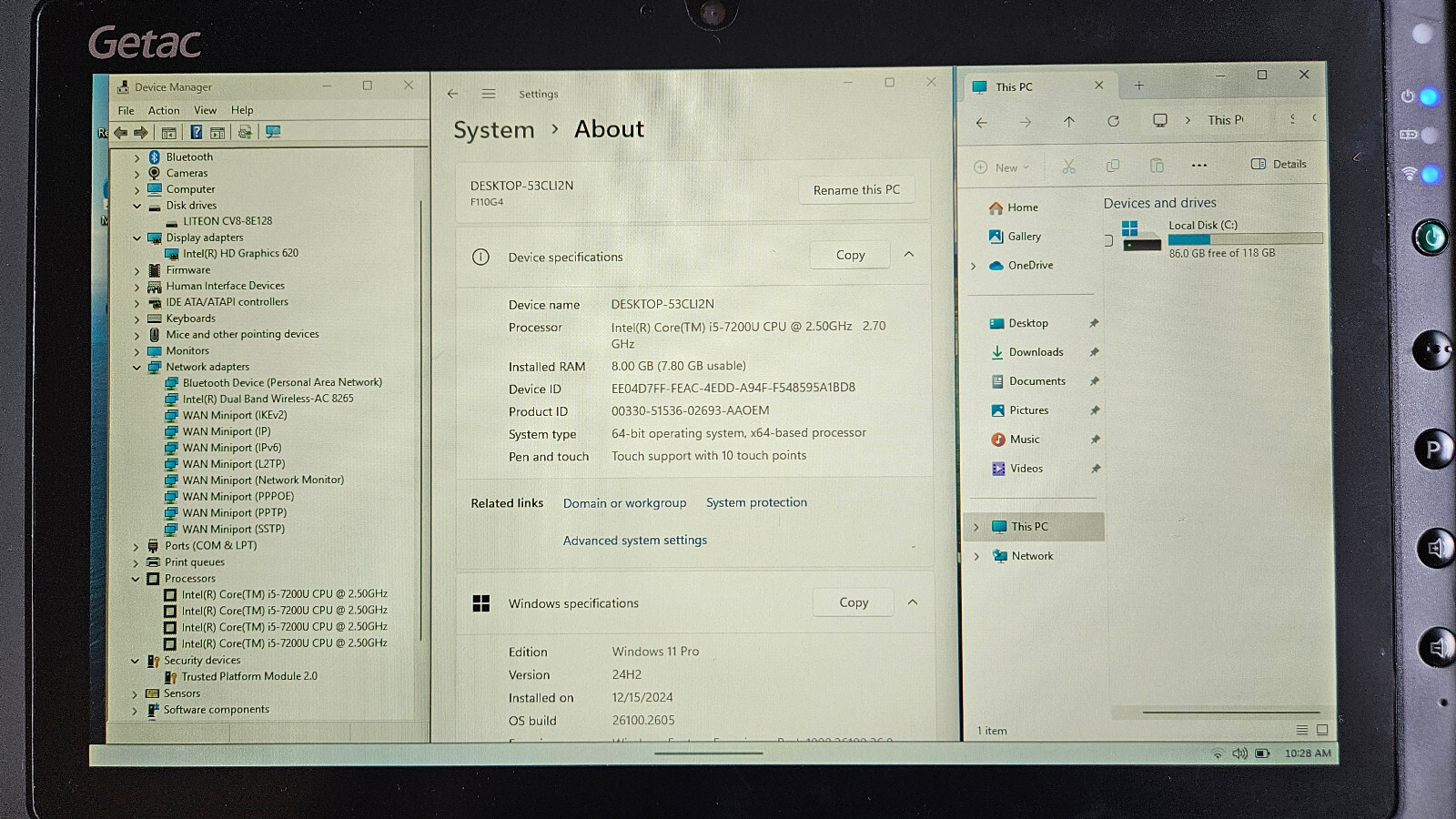Click the Cut scissors icon in Explorer
Screen dimensions: 1456x819
pos(1068,166)
